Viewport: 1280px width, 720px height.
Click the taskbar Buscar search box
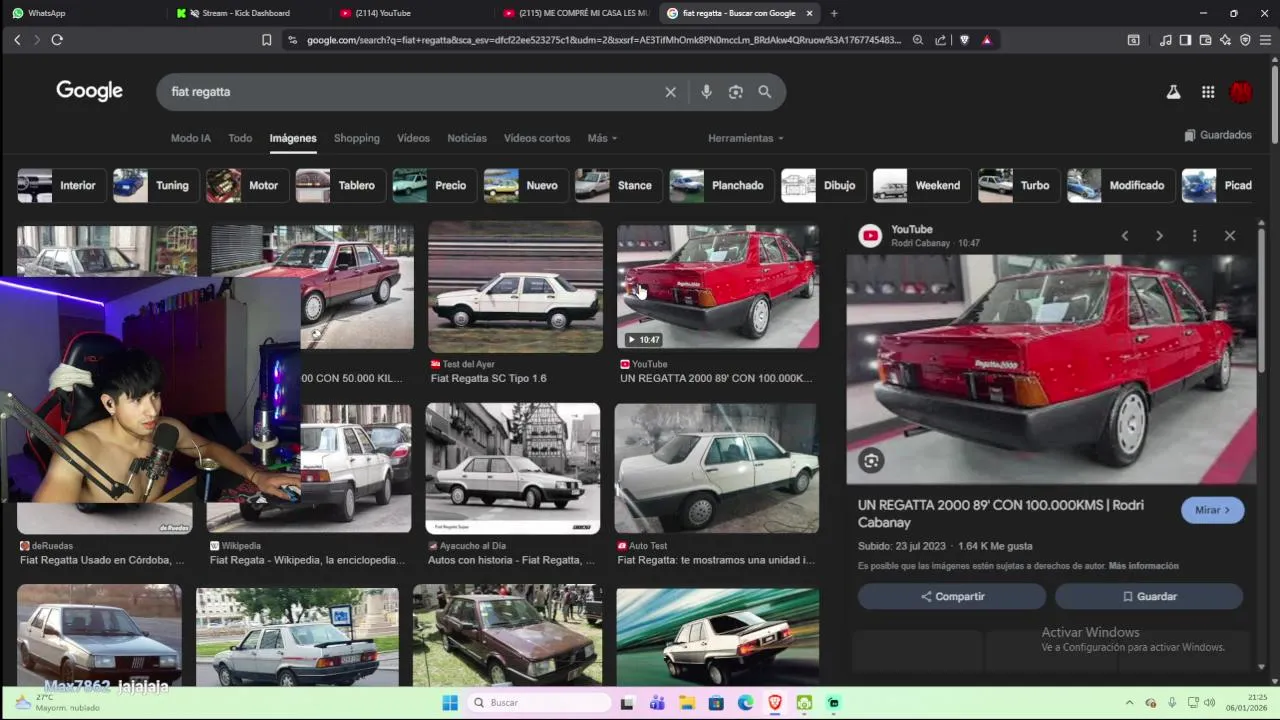click(540, 703)
